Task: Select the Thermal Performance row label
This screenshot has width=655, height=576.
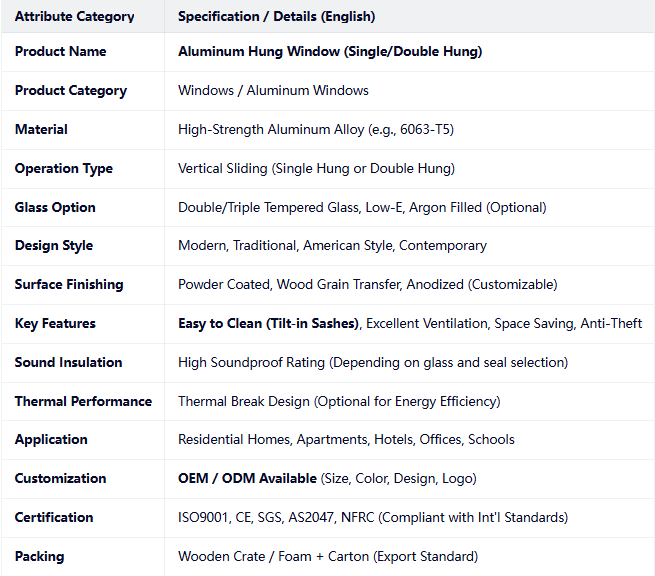Action: 84,401
